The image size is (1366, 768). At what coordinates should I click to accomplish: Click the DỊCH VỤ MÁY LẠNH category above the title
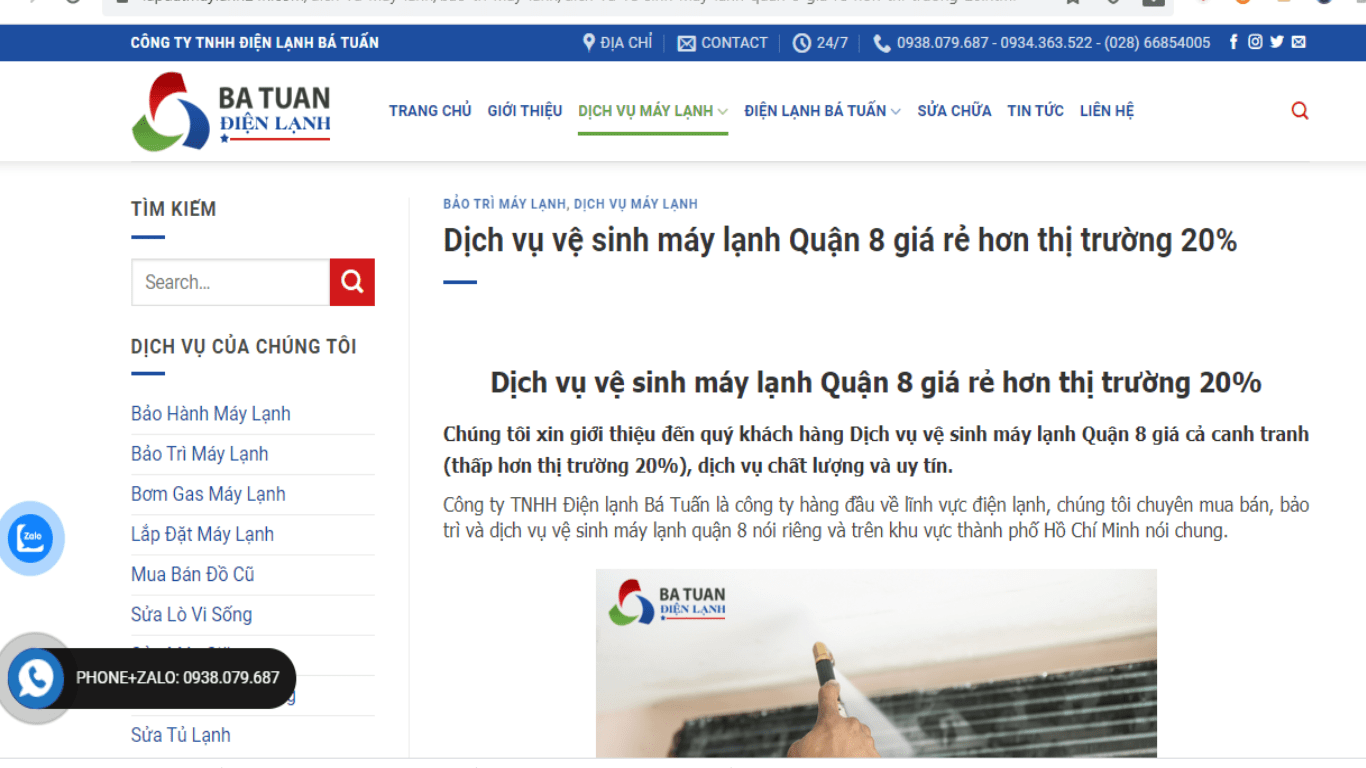636,204
